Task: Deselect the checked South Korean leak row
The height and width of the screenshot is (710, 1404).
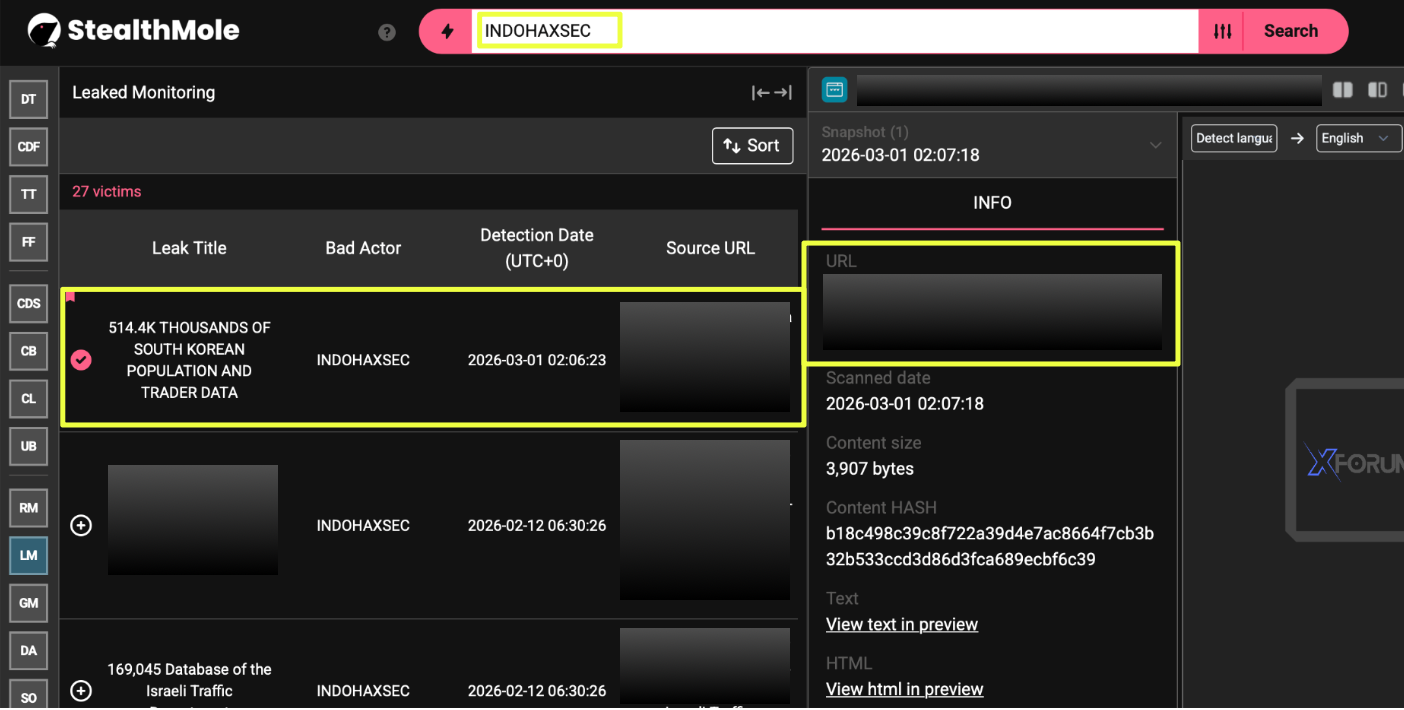Action: (81, 360)
